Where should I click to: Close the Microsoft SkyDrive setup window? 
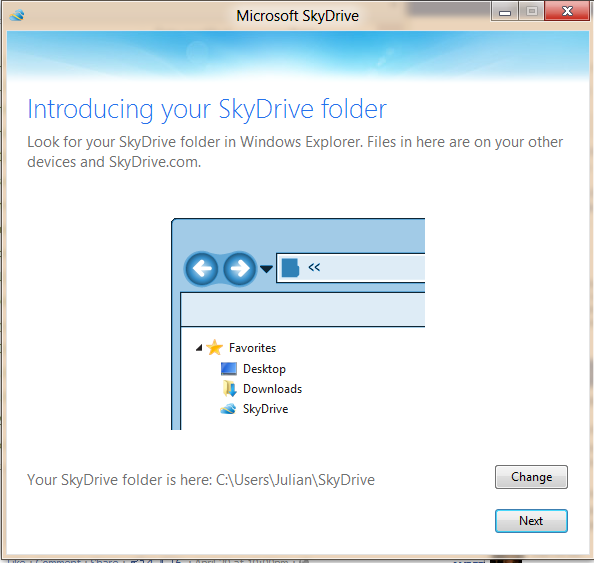click(x=567, y=11)
